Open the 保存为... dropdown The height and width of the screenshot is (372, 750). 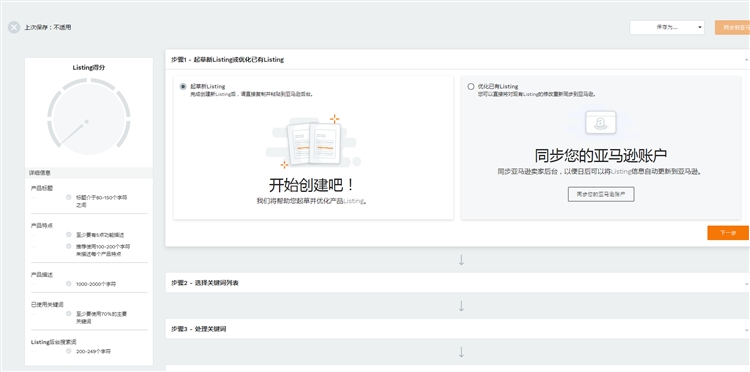(667, 27)
